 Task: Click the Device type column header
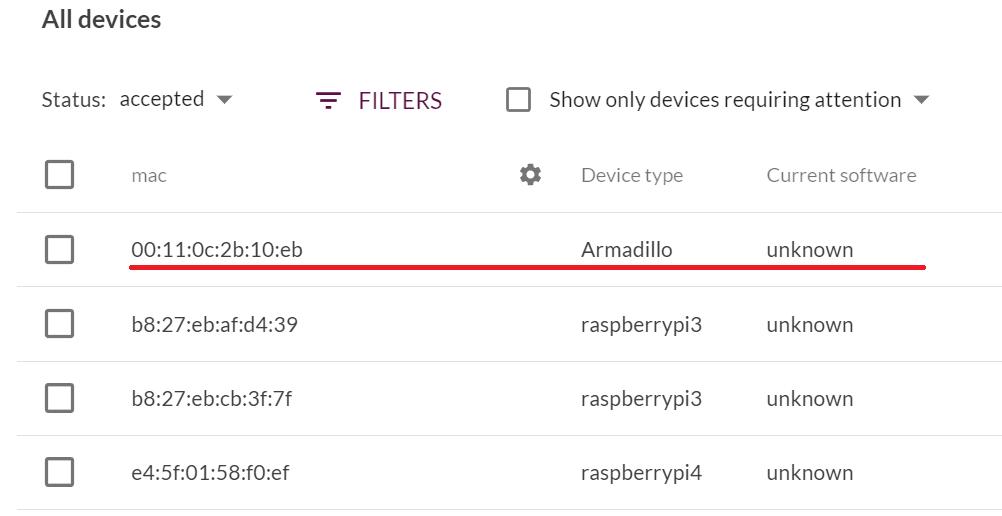[631, 176]
